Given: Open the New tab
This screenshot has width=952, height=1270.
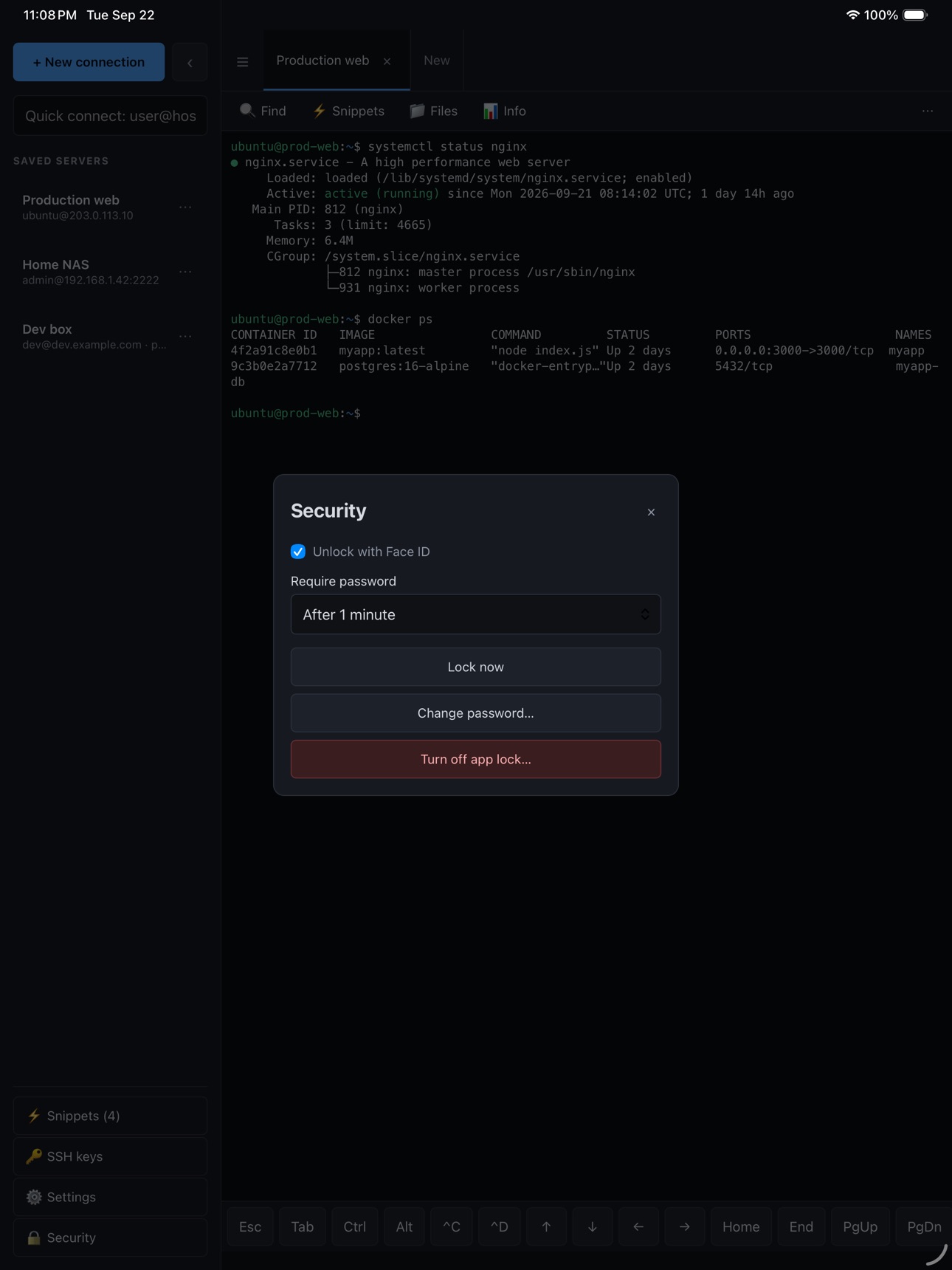Looking at the screenshot, I should pos(437,61).
